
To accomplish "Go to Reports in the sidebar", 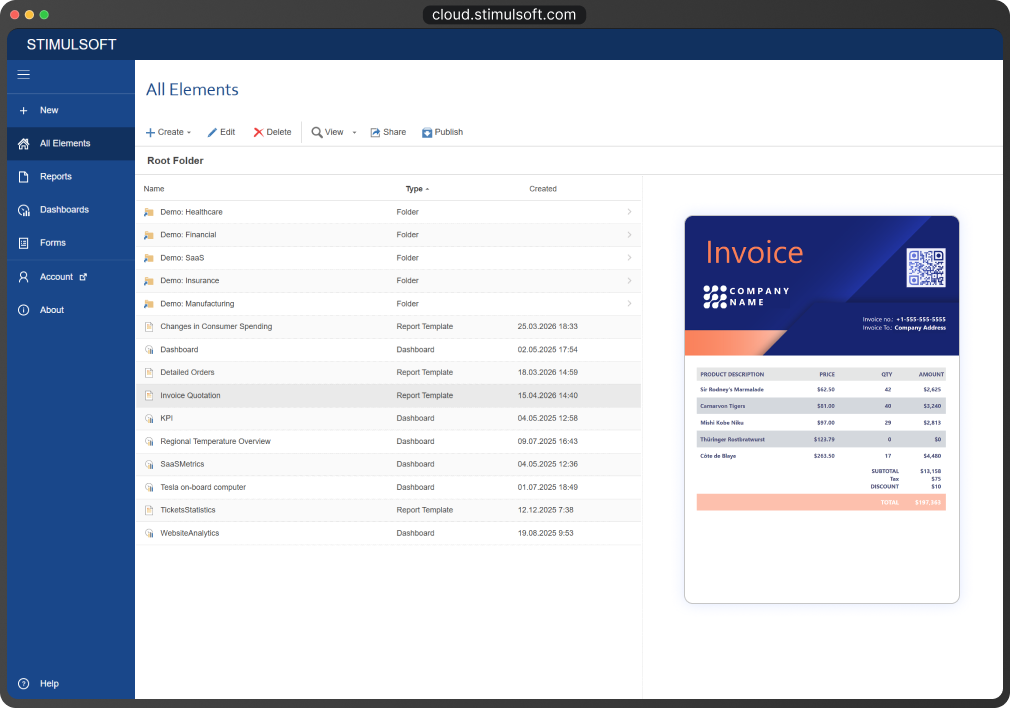I will 56,177.
